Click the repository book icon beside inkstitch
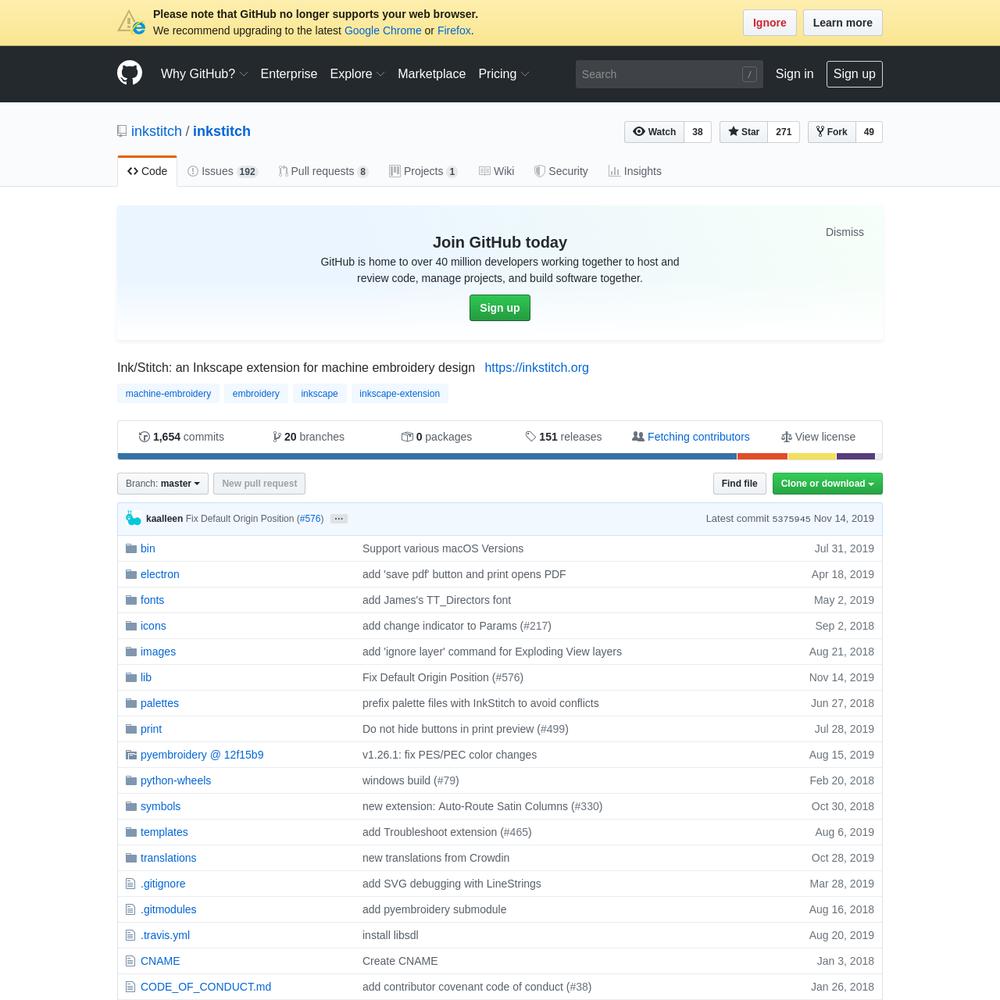1000x1000 pixels. coord(122,131)
